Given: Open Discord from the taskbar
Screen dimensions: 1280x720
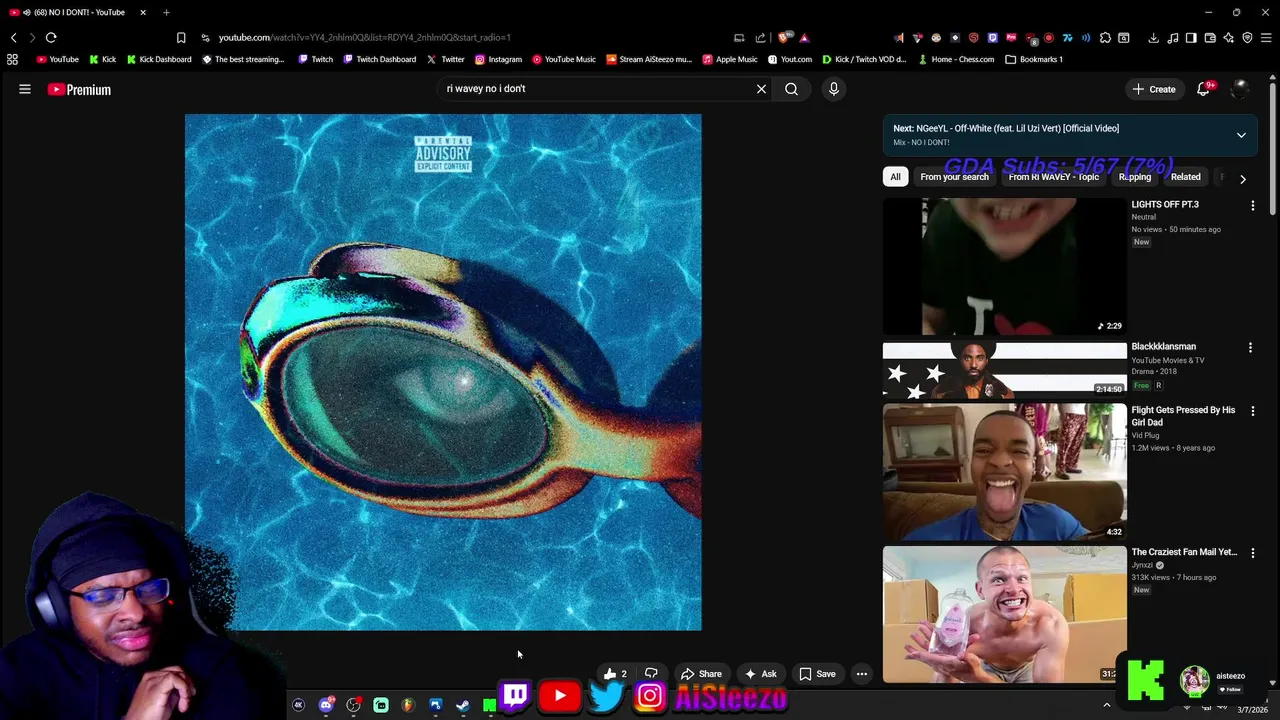Looking at the screenshot, I should (x=326, y=705).
